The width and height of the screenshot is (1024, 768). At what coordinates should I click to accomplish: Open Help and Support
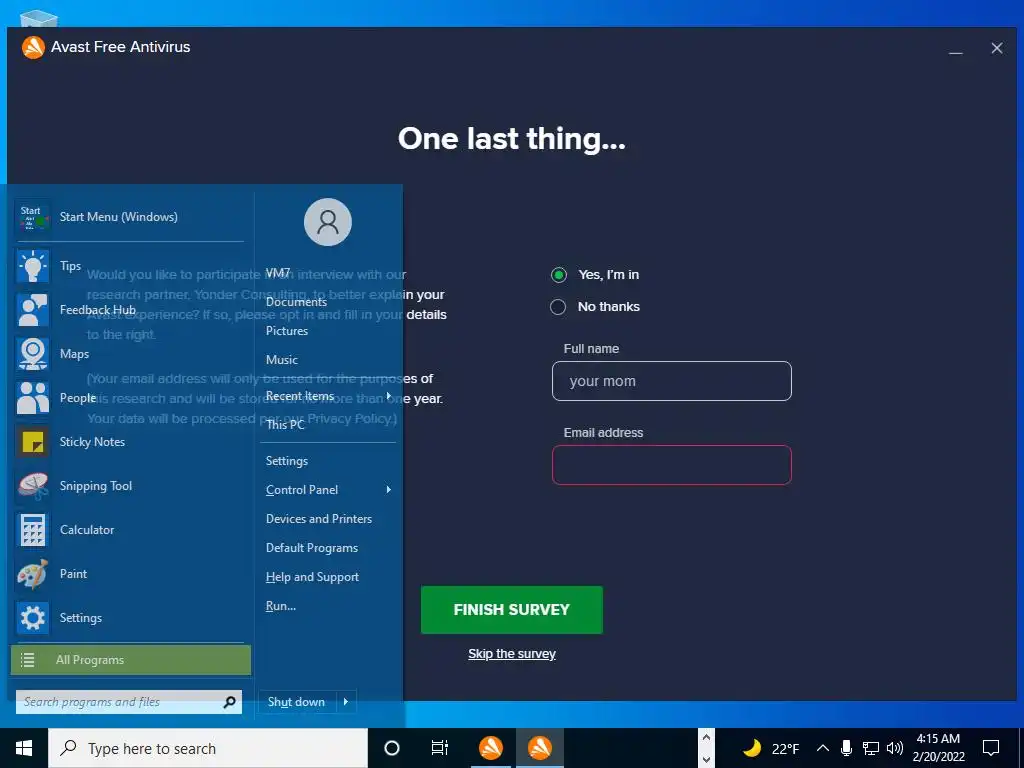click(312, 577)
